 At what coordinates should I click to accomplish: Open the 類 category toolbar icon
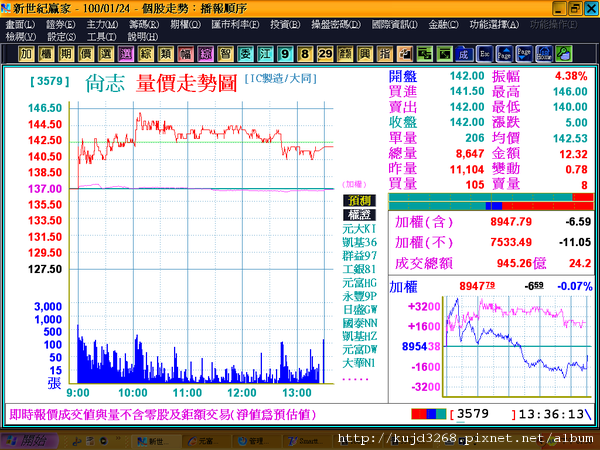(165, 54)
